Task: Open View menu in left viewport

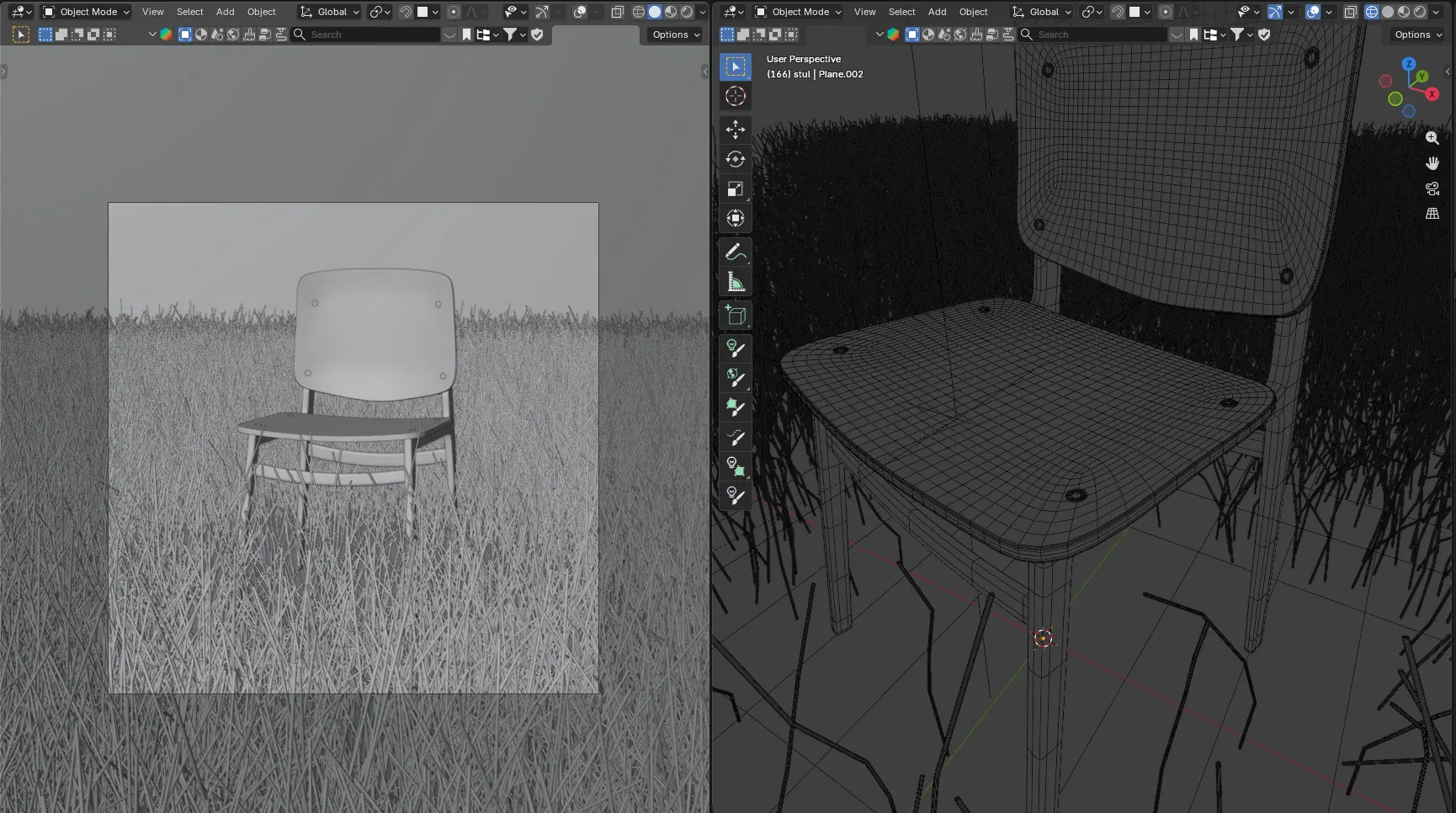Action: (153, 12)
